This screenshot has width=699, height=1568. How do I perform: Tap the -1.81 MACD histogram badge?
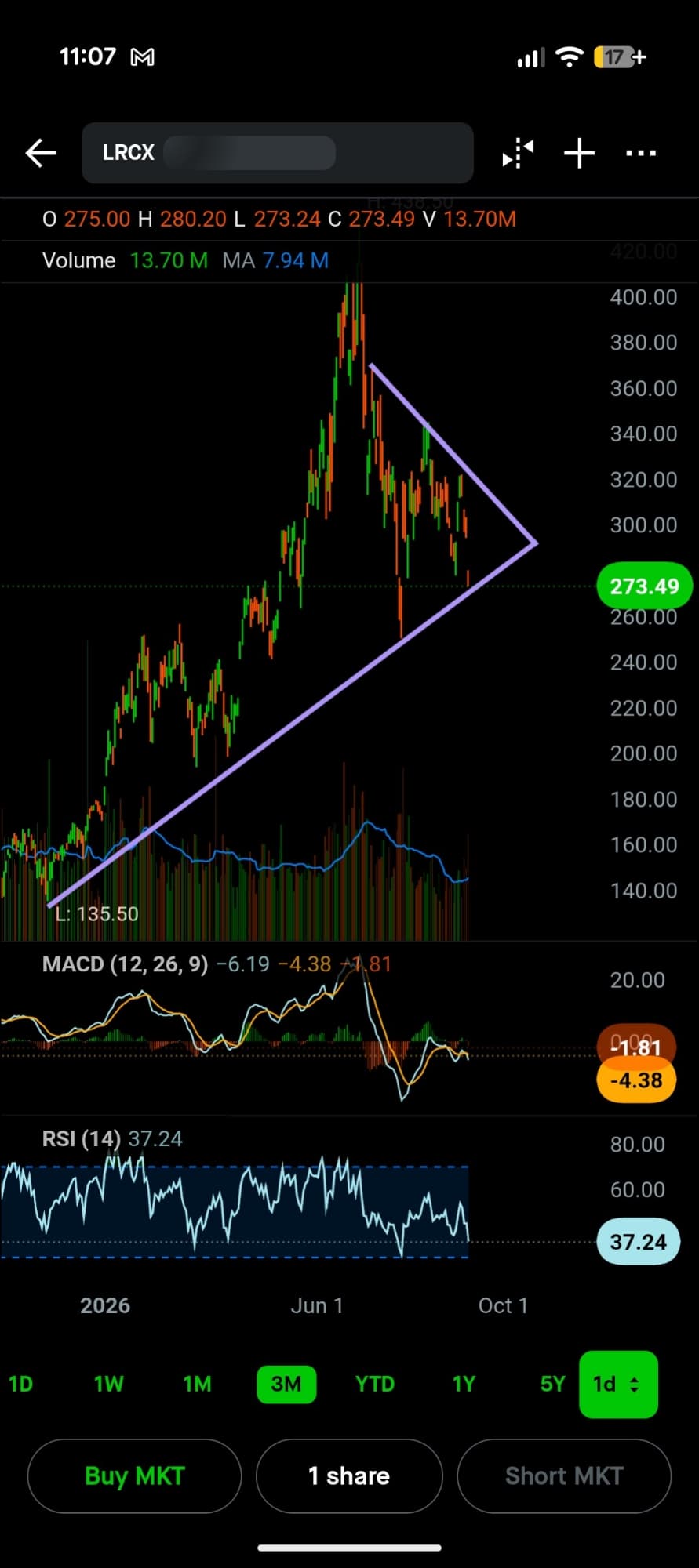point(636,1047)
